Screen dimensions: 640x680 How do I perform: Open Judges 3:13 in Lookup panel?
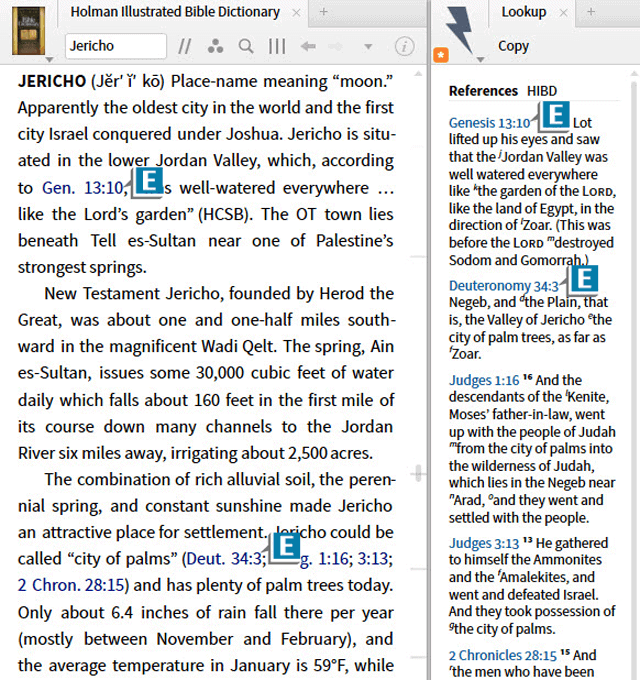[484, 543]
